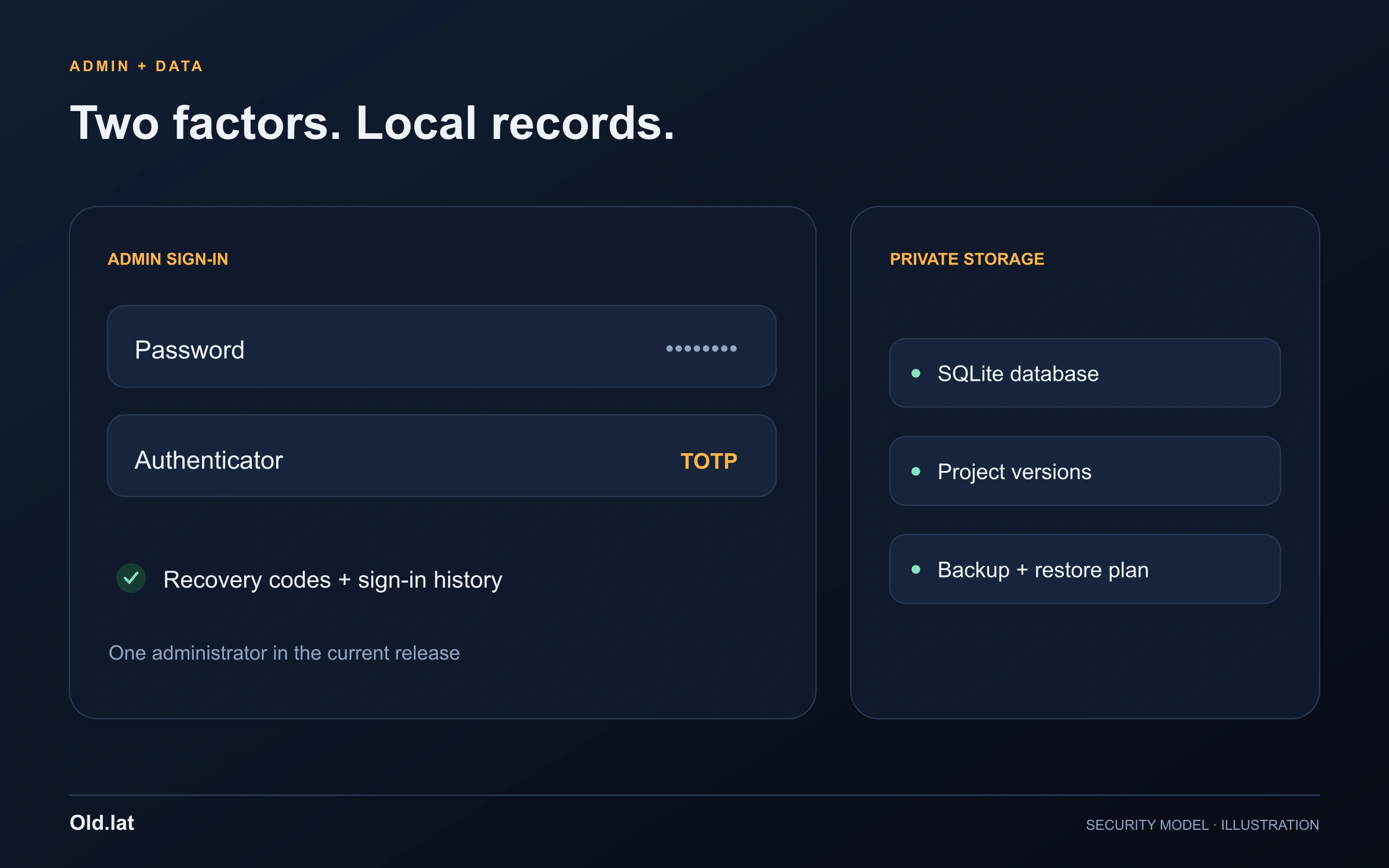Image resolution: width=1389 pixels, height=868 pixels.
Task: Click the green dot beside Backup + restore plan
Action: pyautogui.click(x=916, y=569)
